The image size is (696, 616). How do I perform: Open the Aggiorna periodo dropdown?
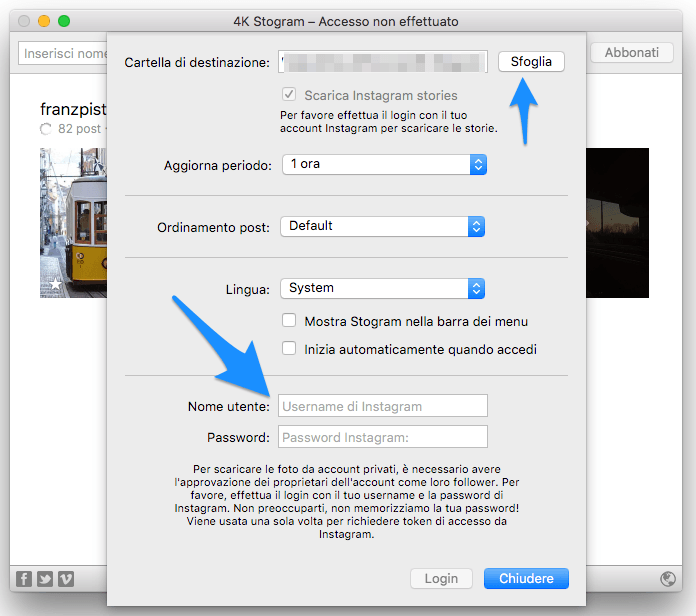[384, 164]
